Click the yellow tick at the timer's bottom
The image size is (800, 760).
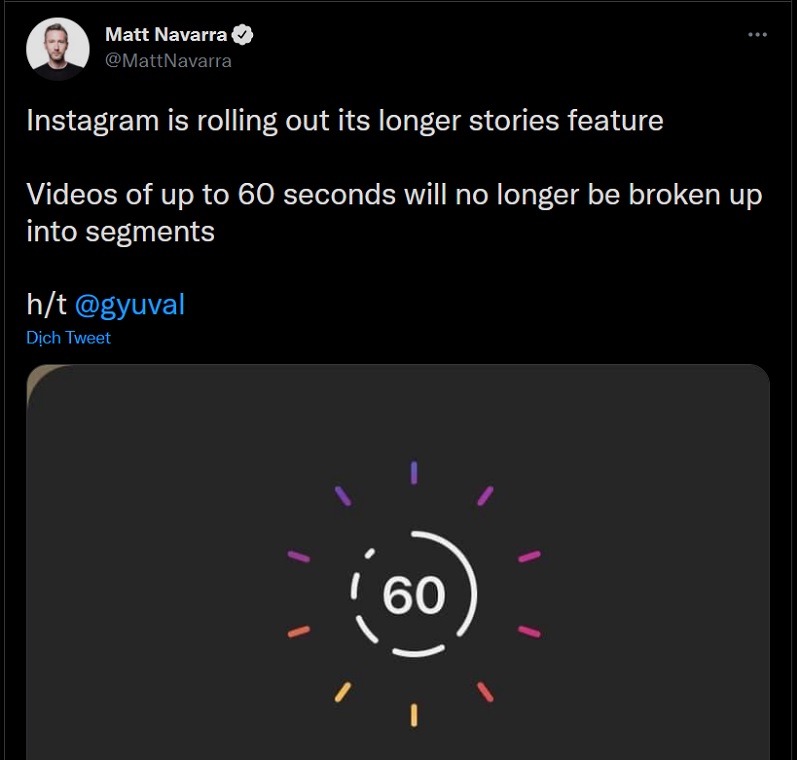(414, 715)
